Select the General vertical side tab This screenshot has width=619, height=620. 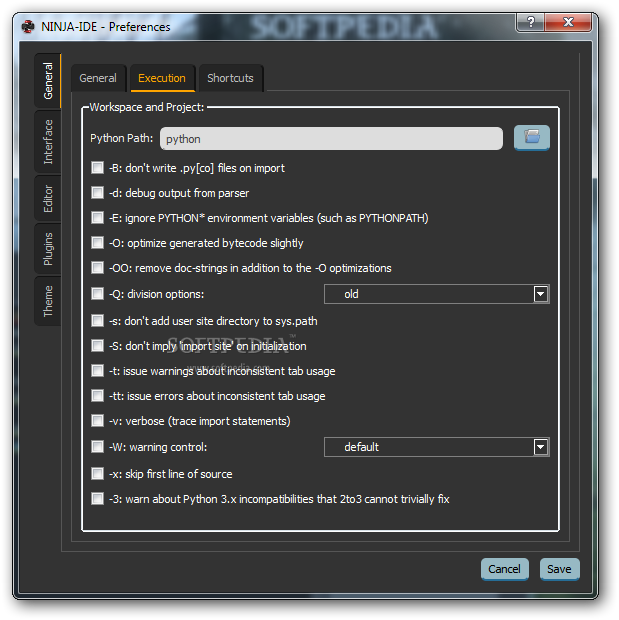(48, 81)
